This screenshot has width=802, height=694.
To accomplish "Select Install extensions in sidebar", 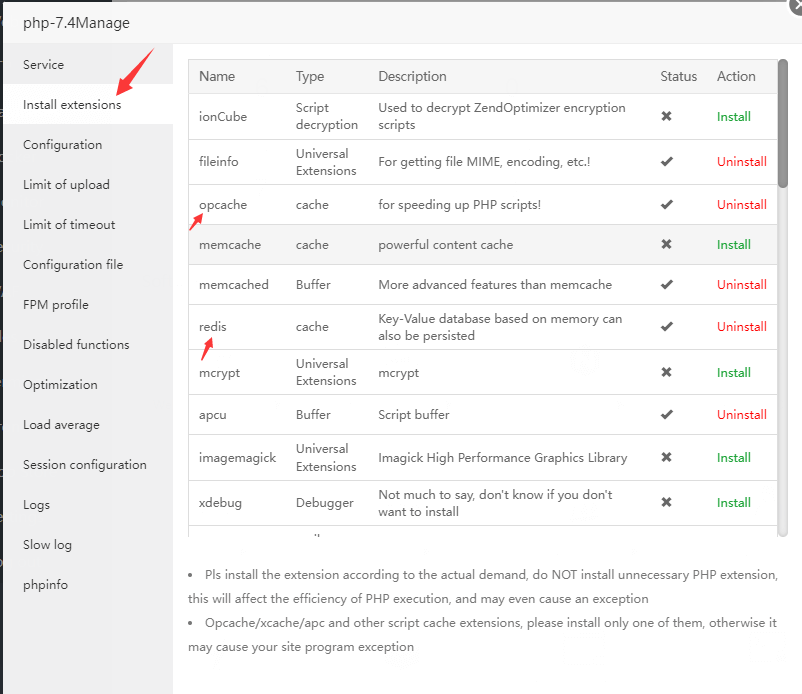I will pos(72,104).
